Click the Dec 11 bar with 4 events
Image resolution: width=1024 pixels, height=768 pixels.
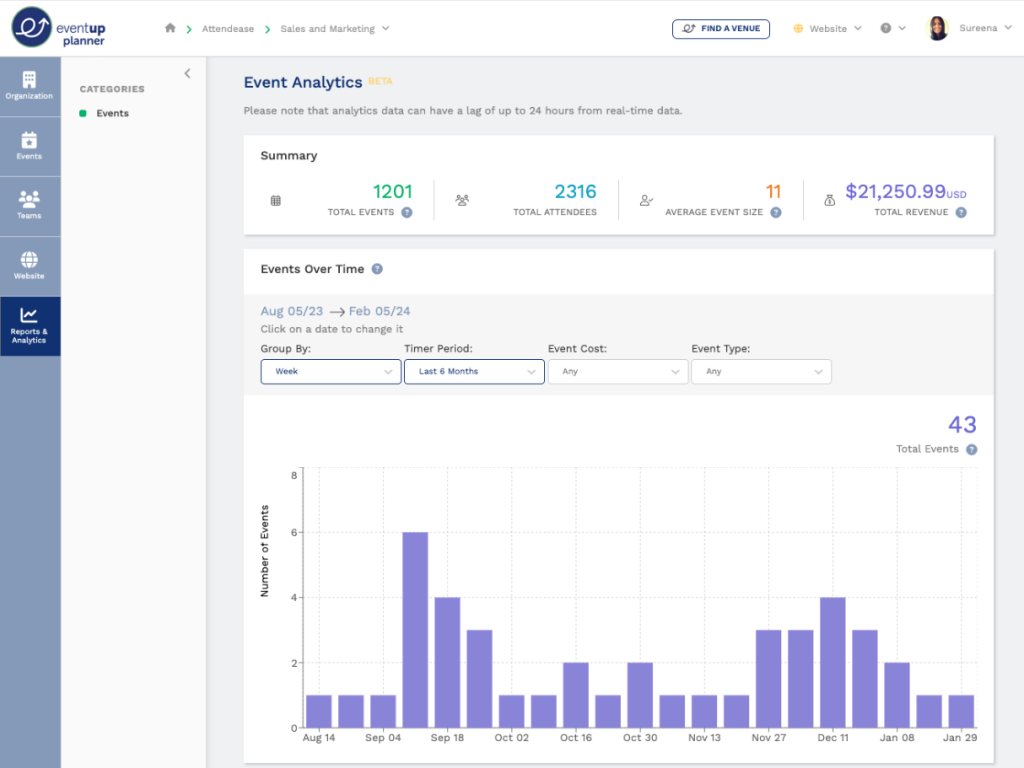pos(833,662)
